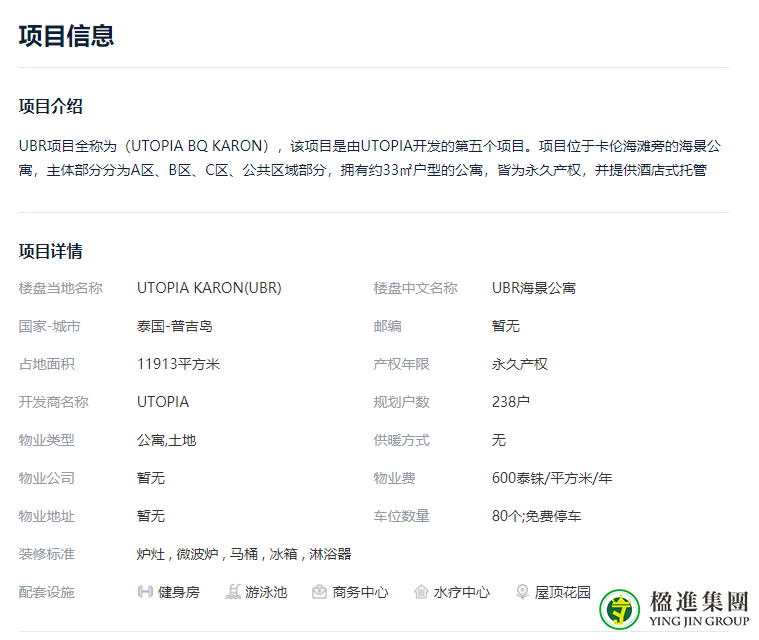Click the 游泳池 facility text

click(266, 592)
